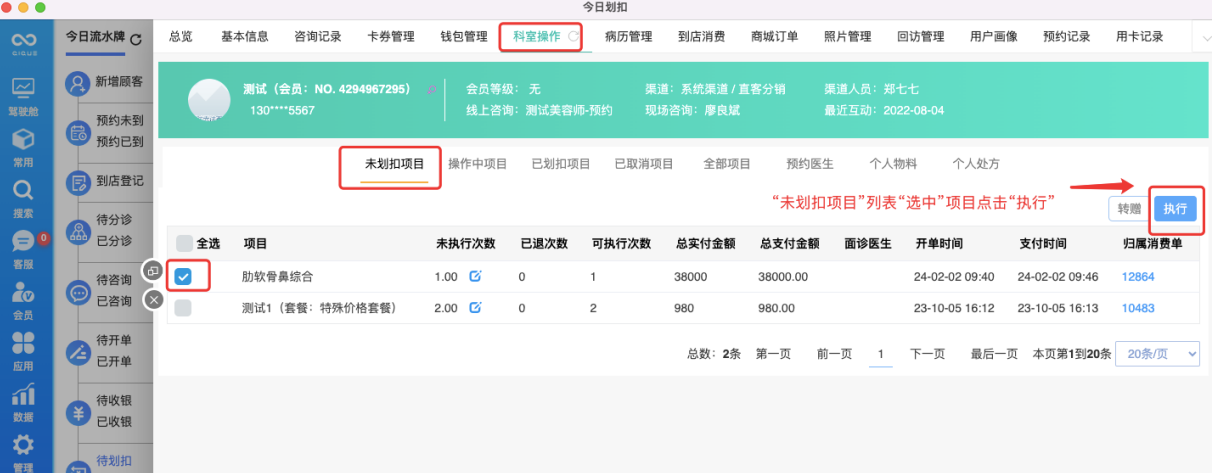Switch to the 到店消费 tab
Viewport: 1212px width, 473px height.
[702, 37]
